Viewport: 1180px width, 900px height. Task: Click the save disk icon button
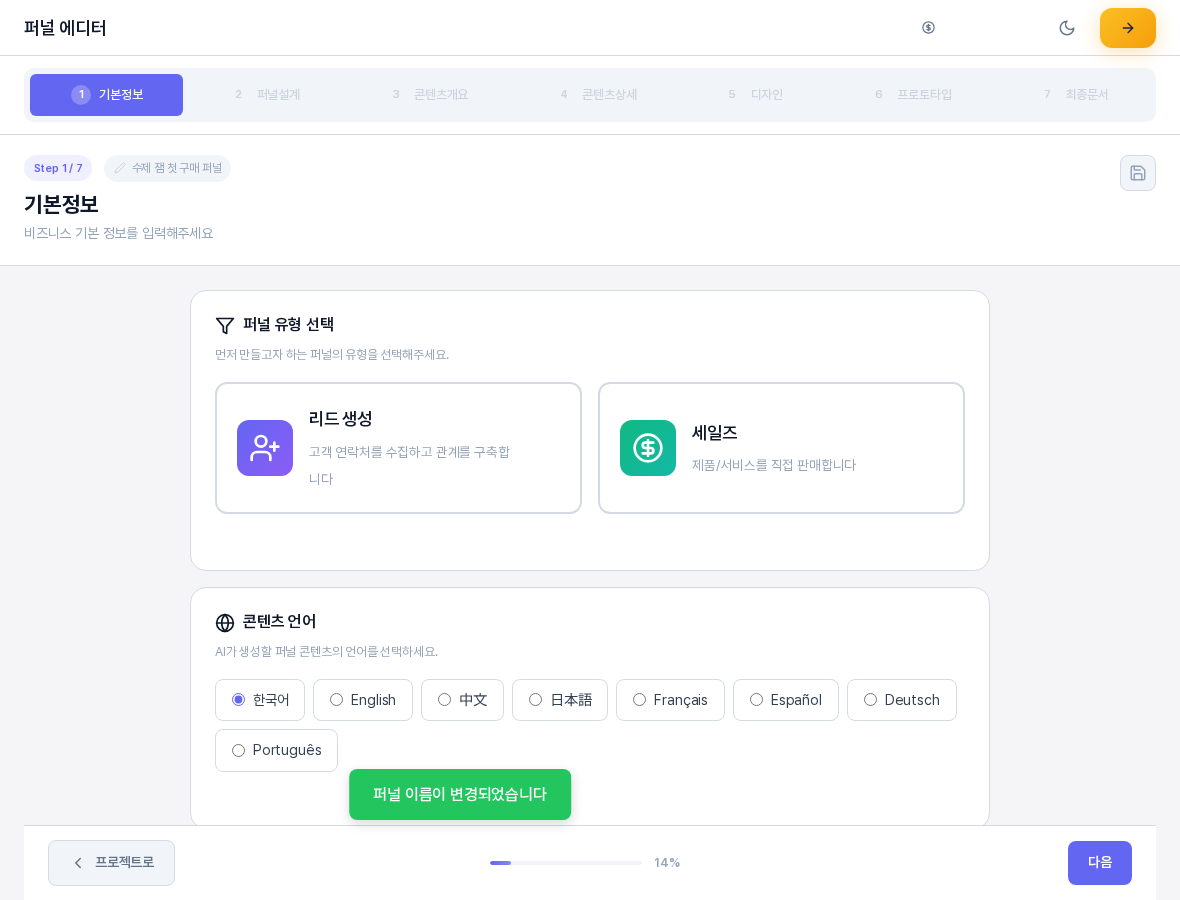1137,173
